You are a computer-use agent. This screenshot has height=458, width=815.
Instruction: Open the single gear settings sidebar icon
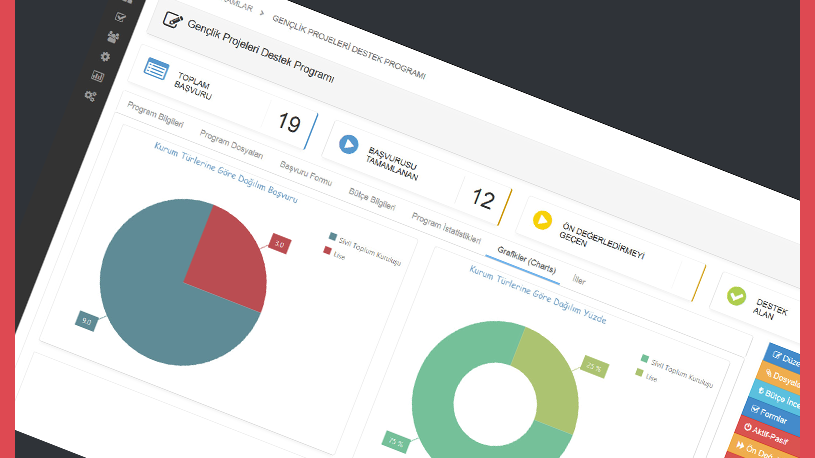tap(106, 57)
